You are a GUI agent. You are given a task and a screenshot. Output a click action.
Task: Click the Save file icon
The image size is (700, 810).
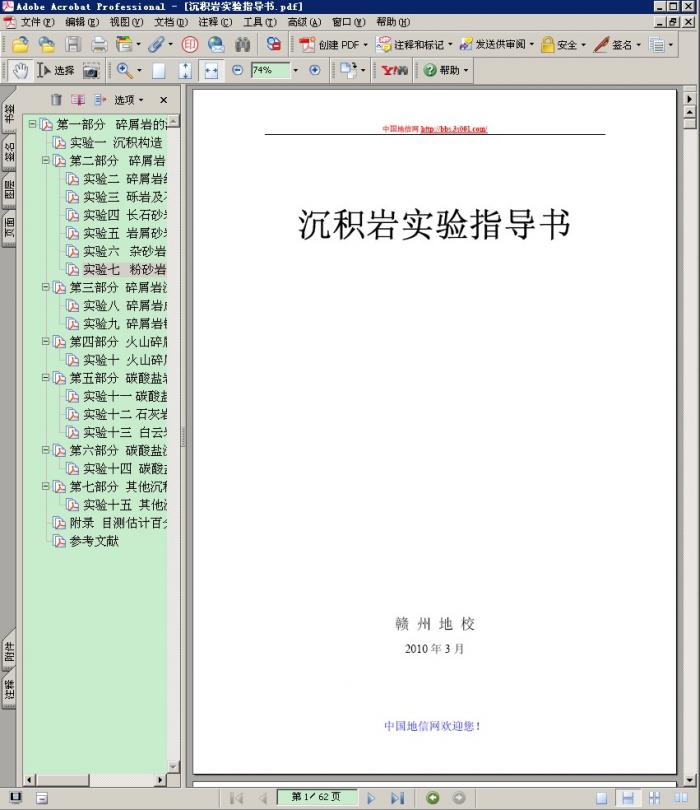[73, 45]
